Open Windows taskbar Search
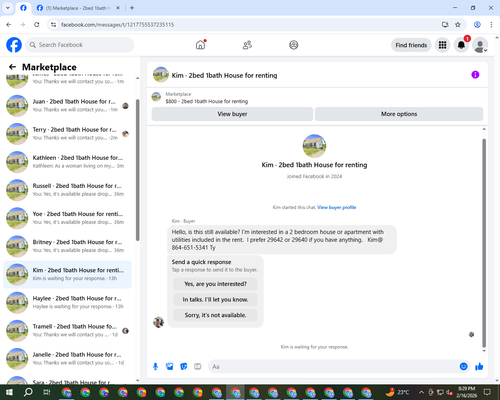The width and height of the screenshot is (500, 400). tap(28, 392)
